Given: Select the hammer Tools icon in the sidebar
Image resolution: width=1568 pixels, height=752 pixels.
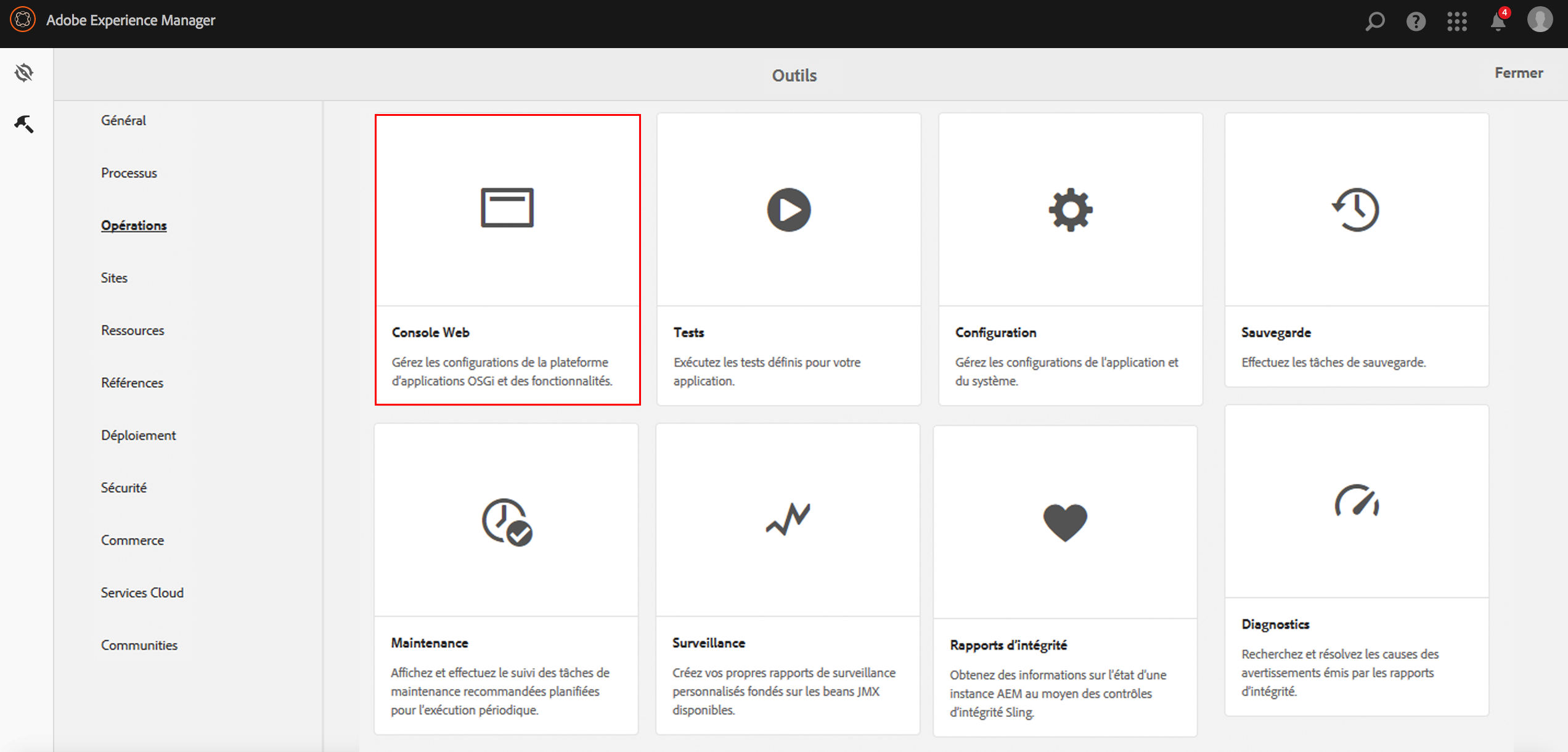Looking at the screenshot, I should click(x=24, y=124).
